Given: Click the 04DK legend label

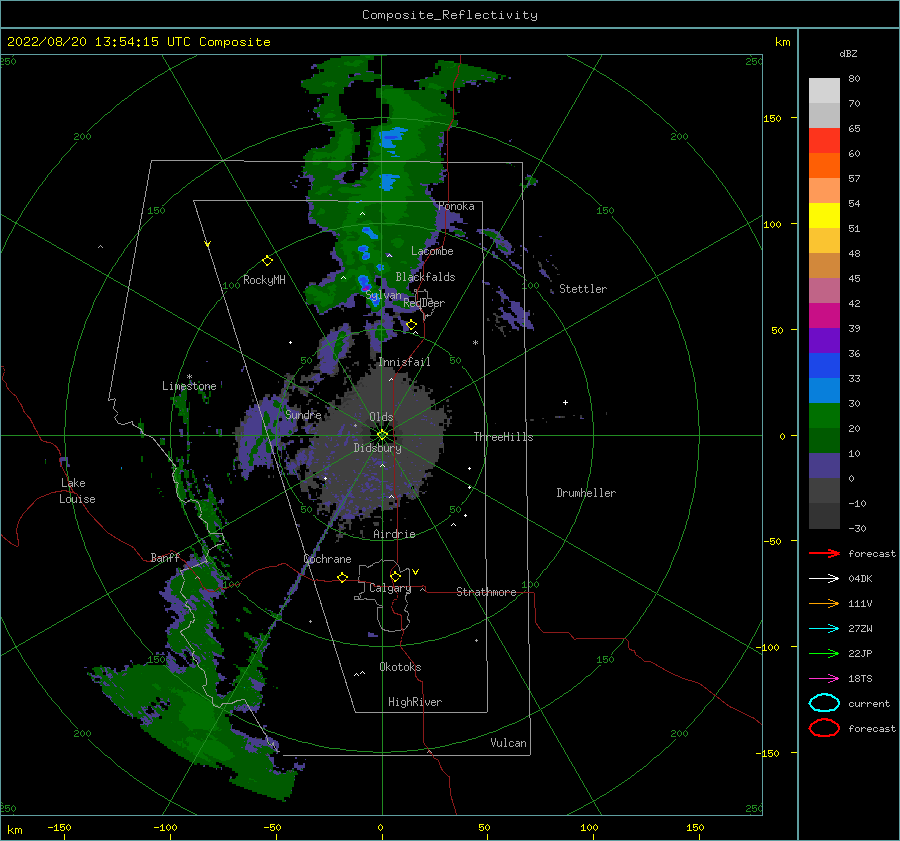Looking at the screenshot, I should point(860,579).
